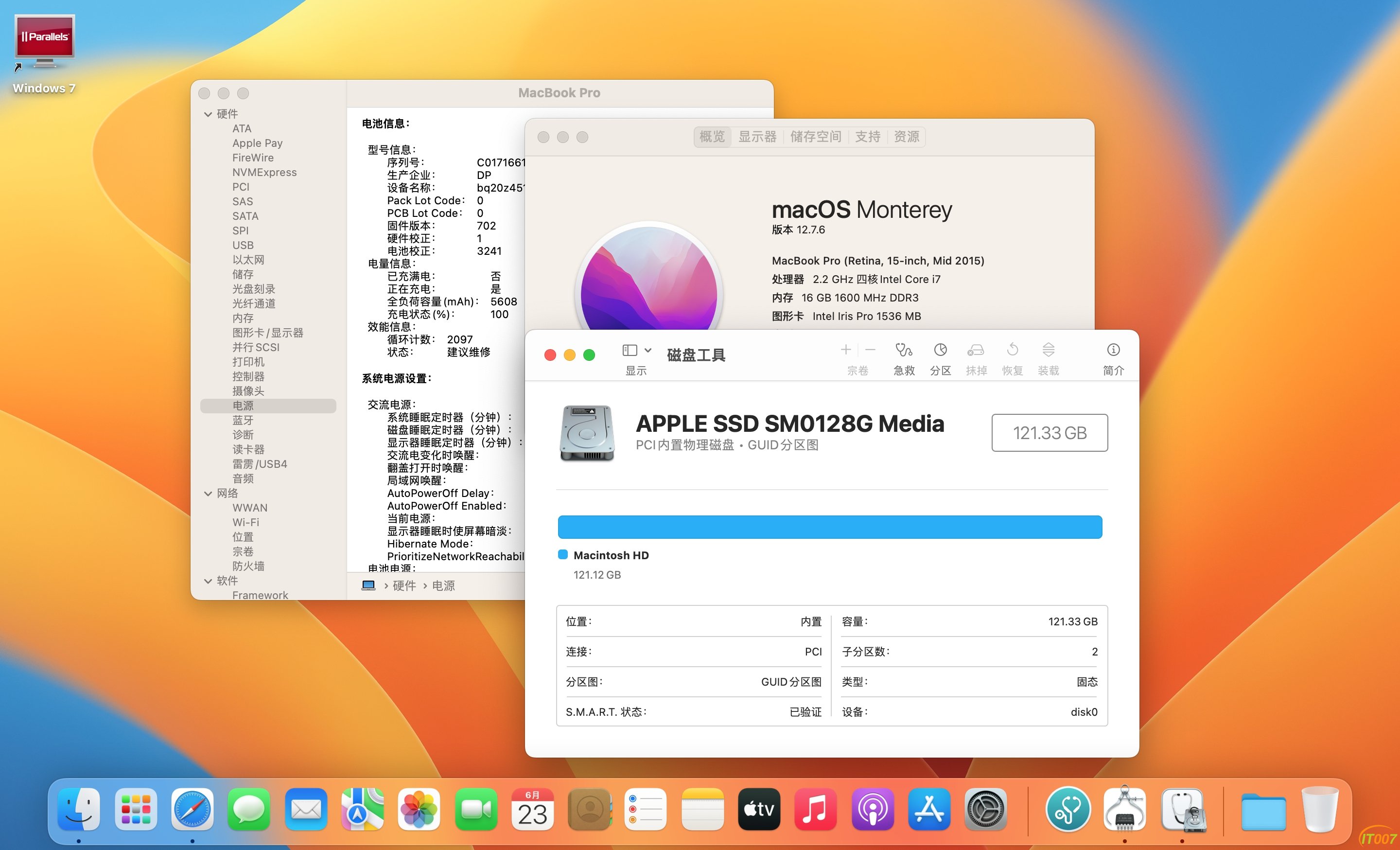The width and height of the screenshot is (1400, 850).
Task: Select 电源 (Power) in the hardware list
Action: pyautogui.click(x=268, y=406)
